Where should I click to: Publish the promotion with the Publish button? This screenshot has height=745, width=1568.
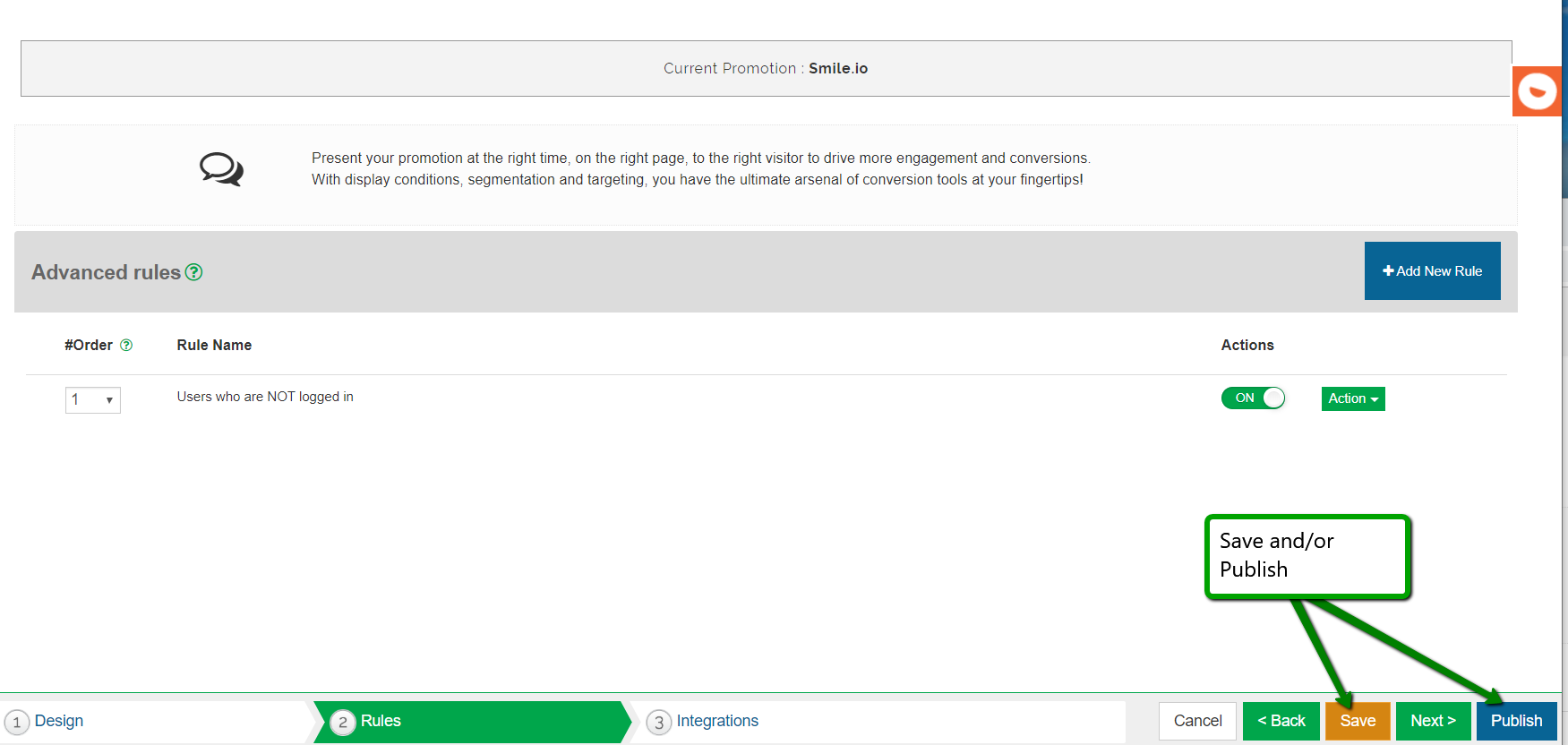click(1516, 722)
